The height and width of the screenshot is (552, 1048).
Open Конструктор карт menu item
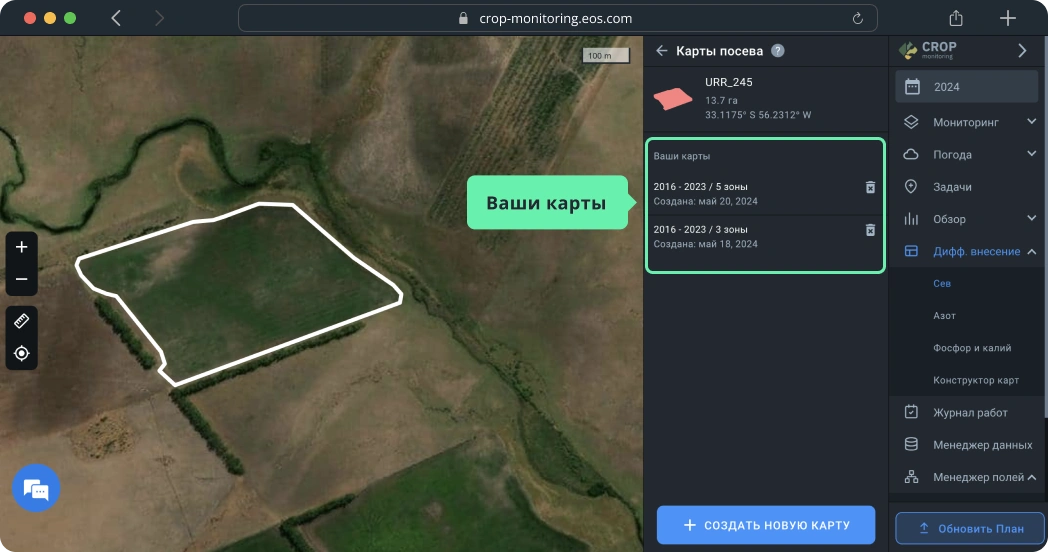[975, 381]
